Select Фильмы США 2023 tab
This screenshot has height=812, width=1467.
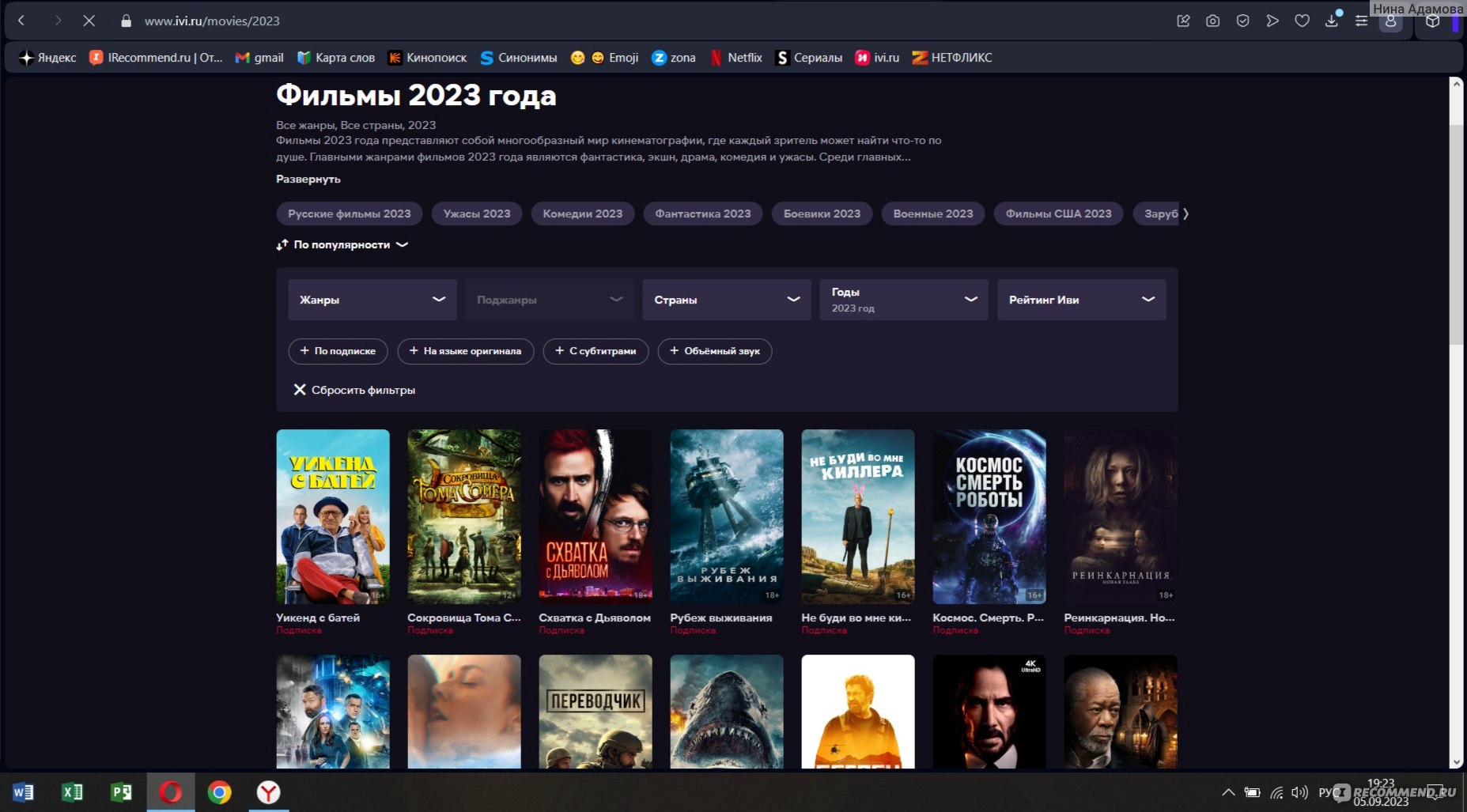tap(1059, 213)
